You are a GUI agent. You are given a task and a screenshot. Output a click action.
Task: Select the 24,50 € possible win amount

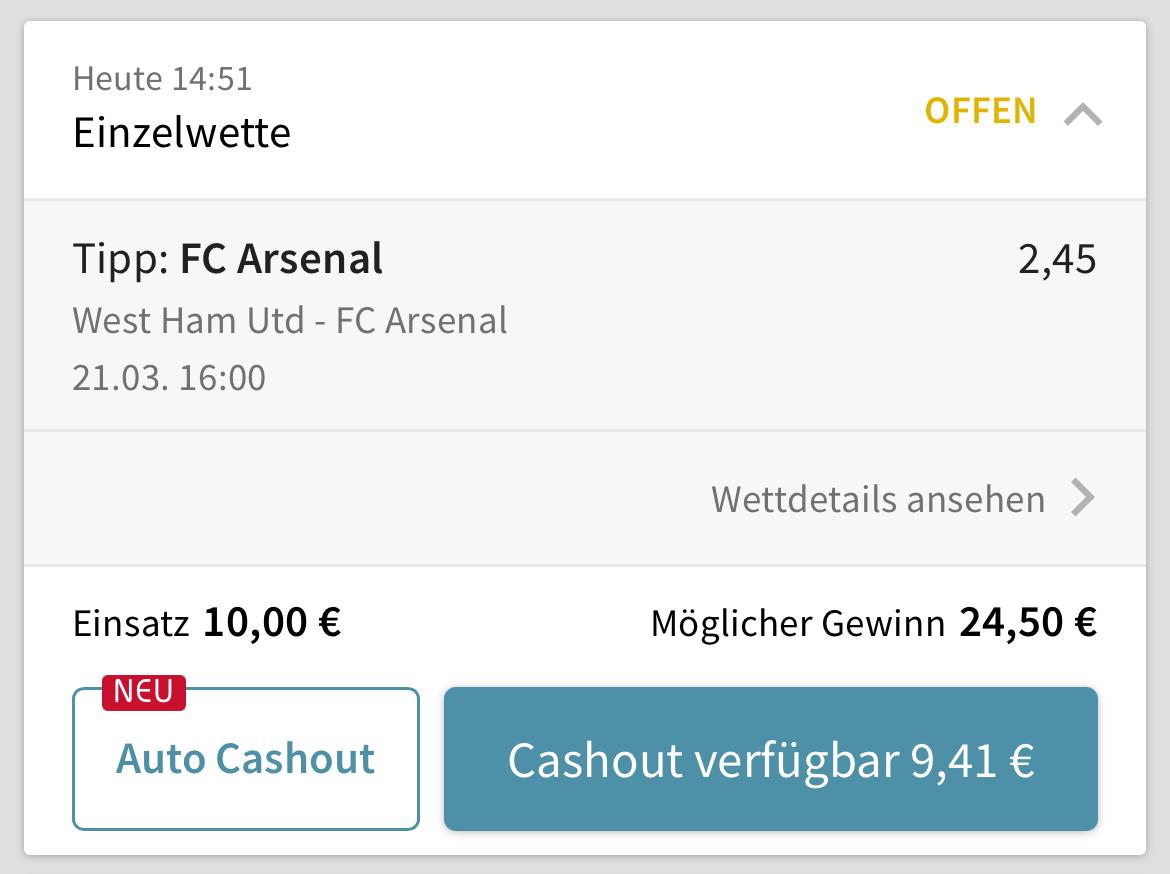[1028, 622]
